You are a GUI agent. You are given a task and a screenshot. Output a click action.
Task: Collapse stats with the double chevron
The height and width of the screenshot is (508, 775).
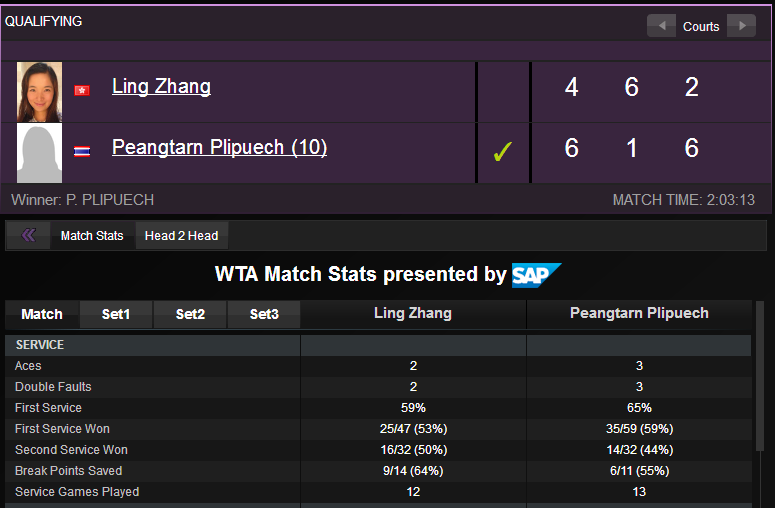point(28,236)
